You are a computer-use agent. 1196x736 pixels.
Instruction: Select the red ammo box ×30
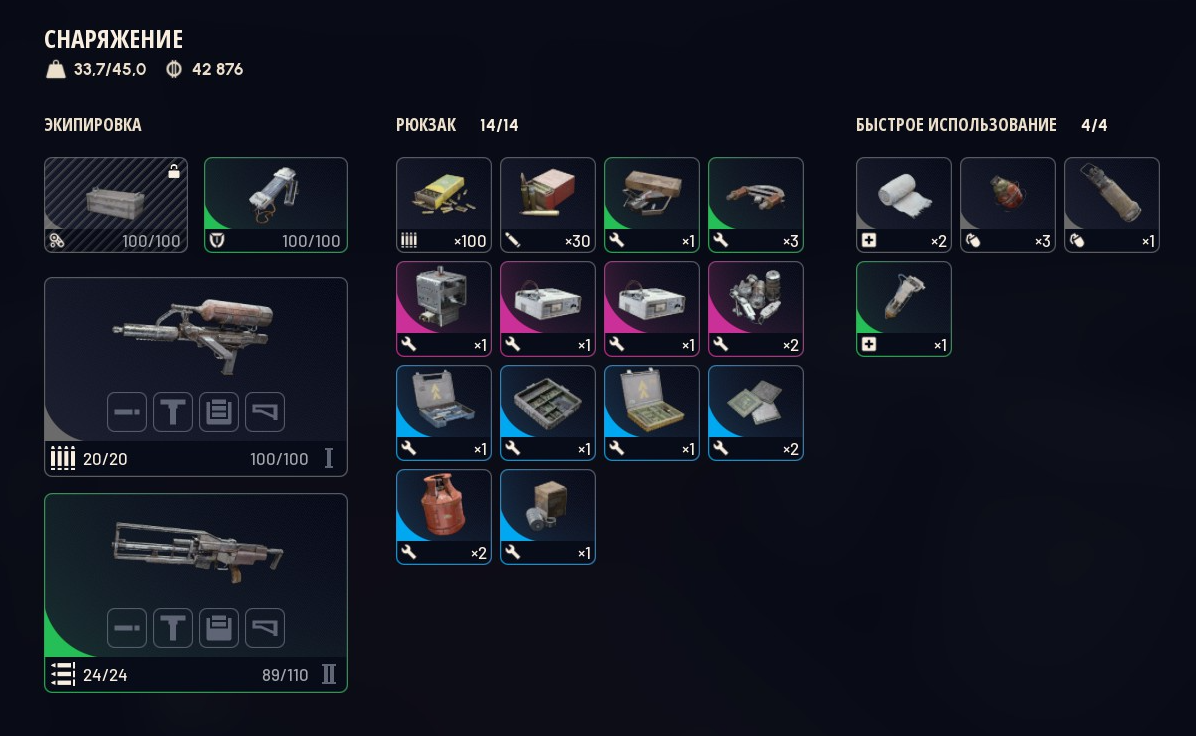(x=548, y=205)
